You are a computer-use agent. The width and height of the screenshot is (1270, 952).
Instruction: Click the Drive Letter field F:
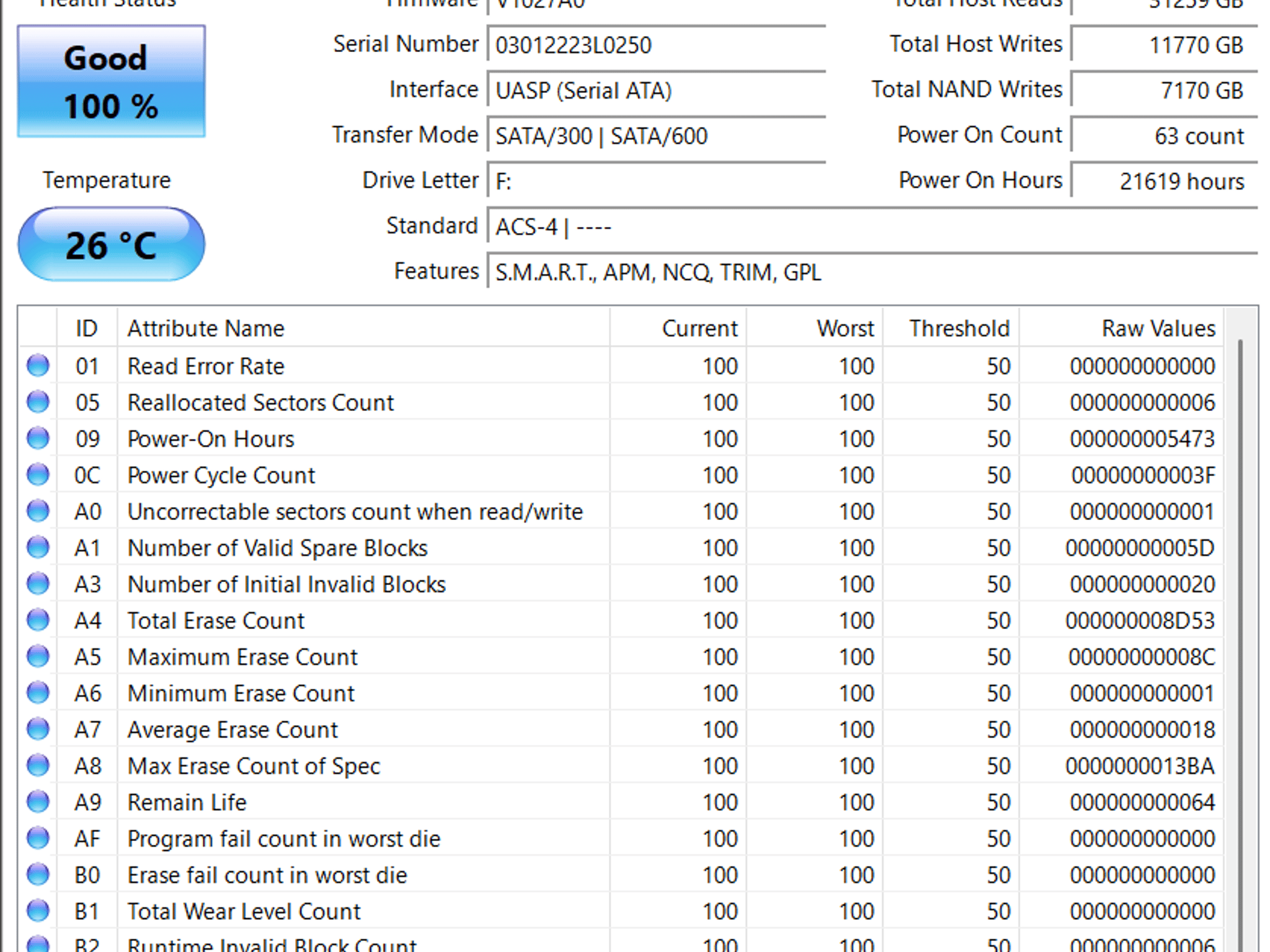coord(657,181)
